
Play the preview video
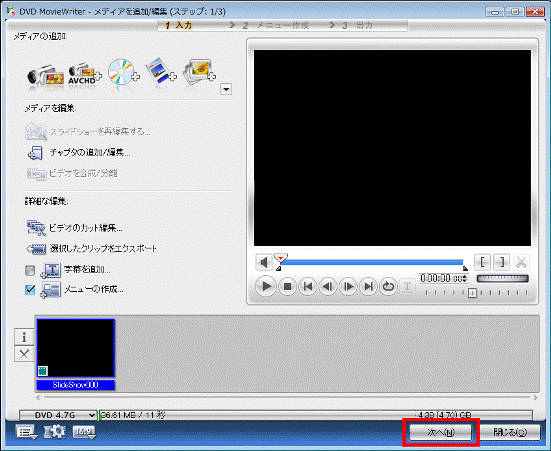tap(266, 286)
